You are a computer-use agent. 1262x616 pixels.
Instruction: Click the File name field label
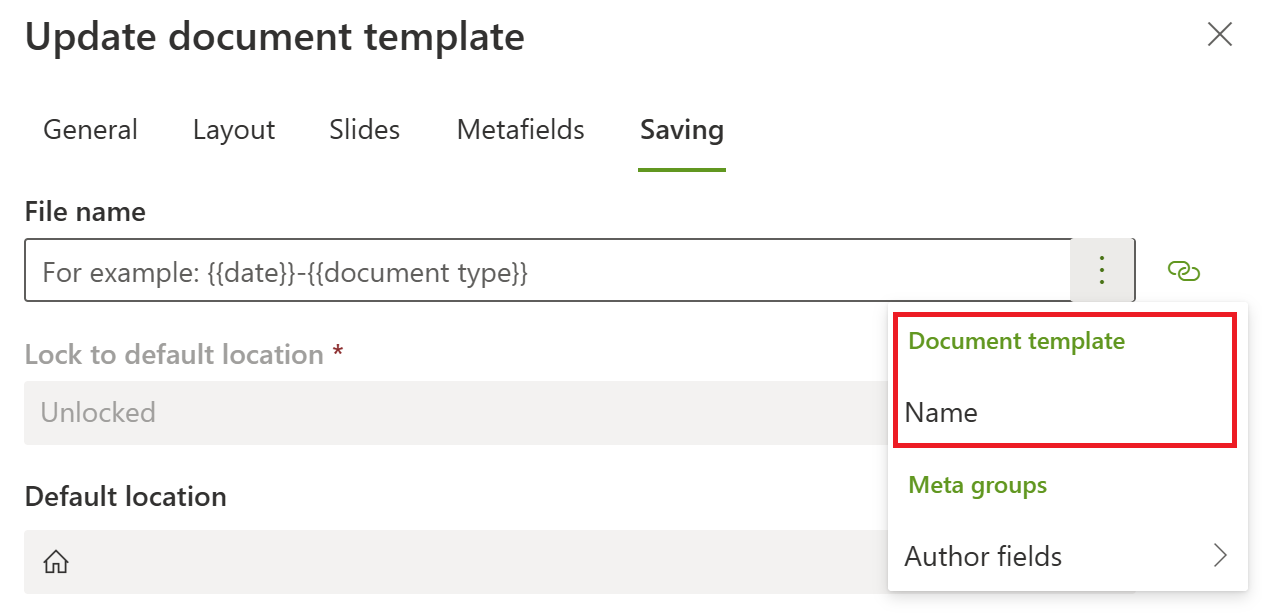click(x=85, y=212)
